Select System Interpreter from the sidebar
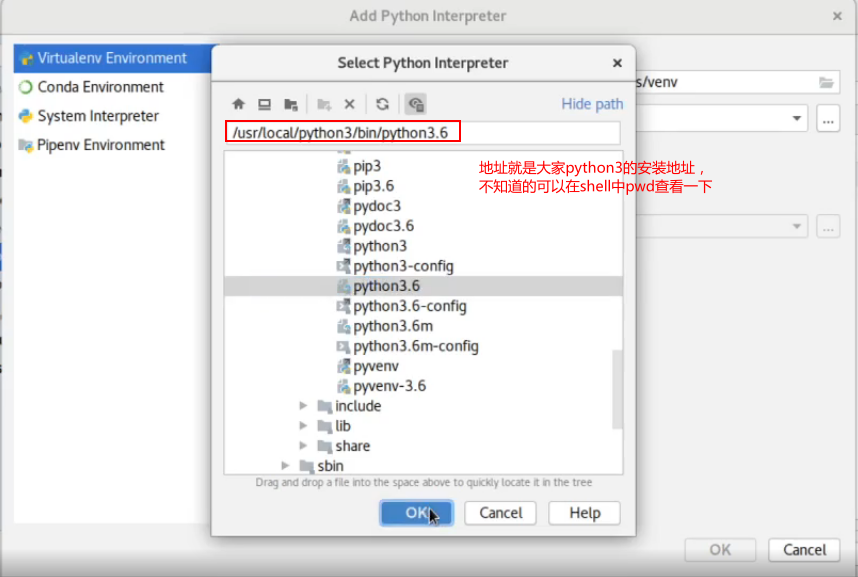858x577 pixels. pyautogui.click(x=100, y=116)
